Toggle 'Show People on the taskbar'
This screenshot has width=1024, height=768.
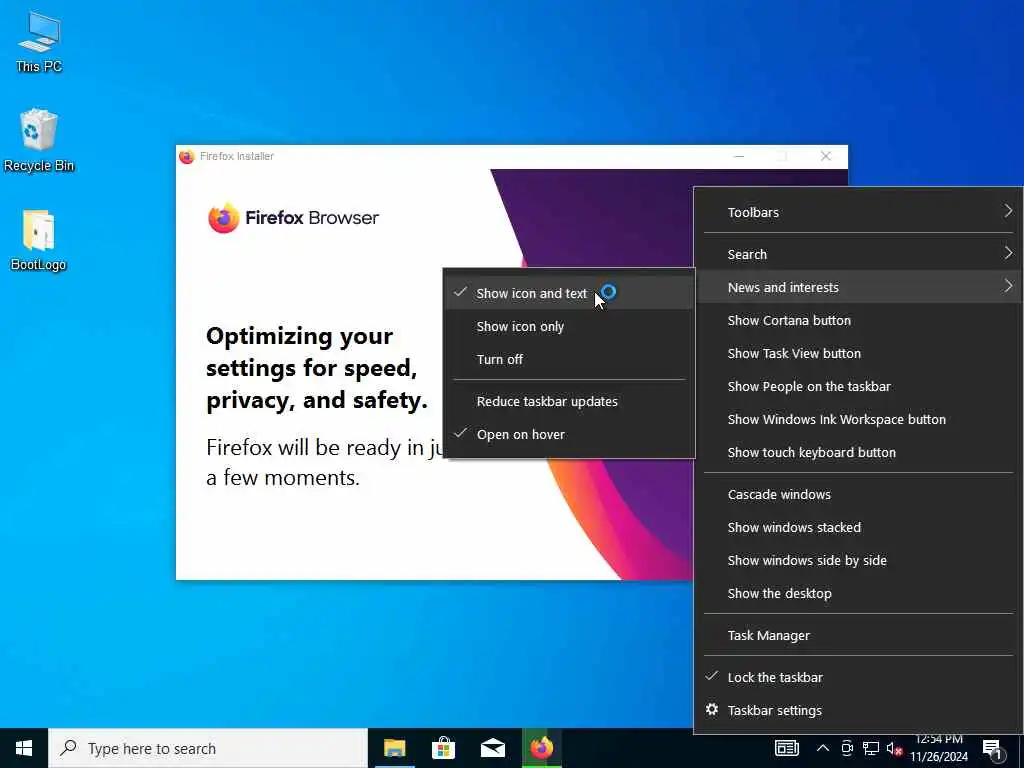(x=857, y=386)
